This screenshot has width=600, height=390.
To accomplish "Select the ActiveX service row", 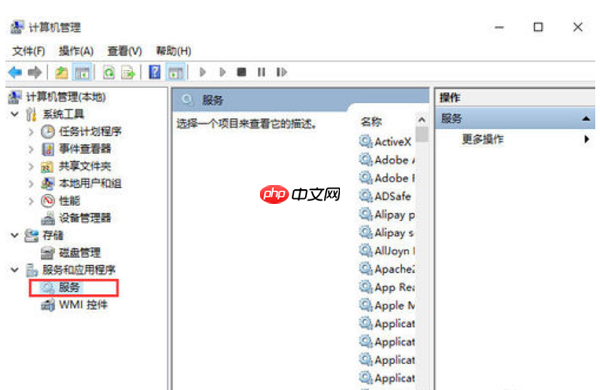I will [x=386, y=142].
